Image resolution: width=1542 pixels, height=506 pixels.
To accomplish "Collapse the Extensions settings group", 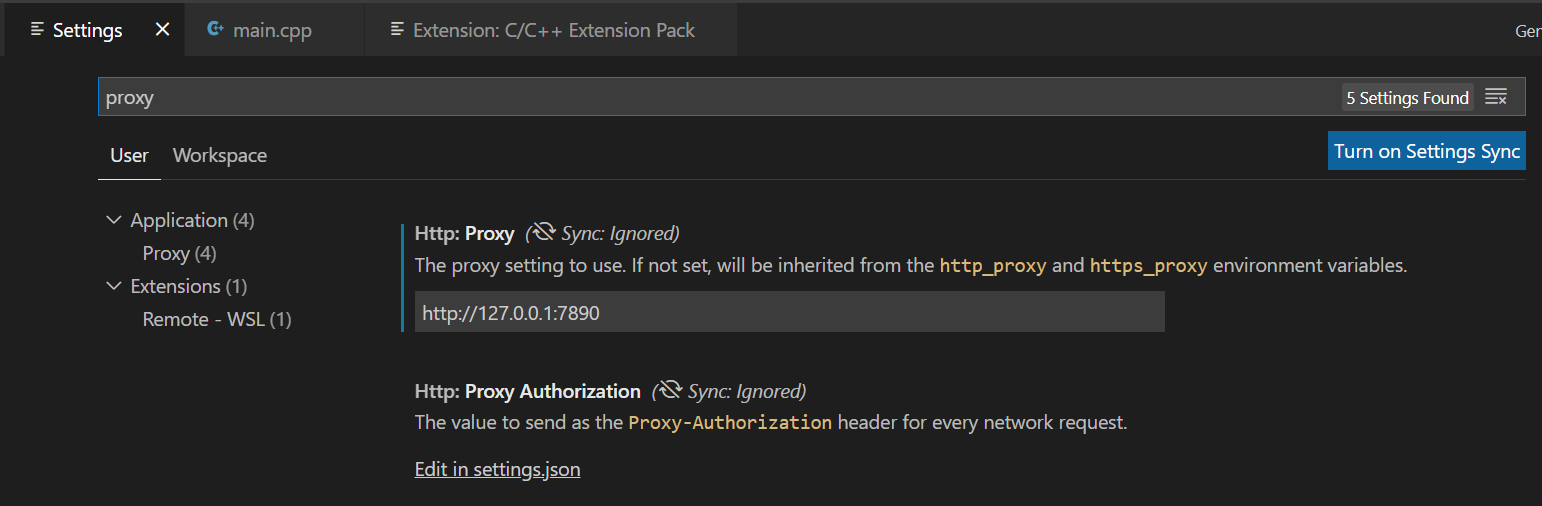I will point(113,286).
